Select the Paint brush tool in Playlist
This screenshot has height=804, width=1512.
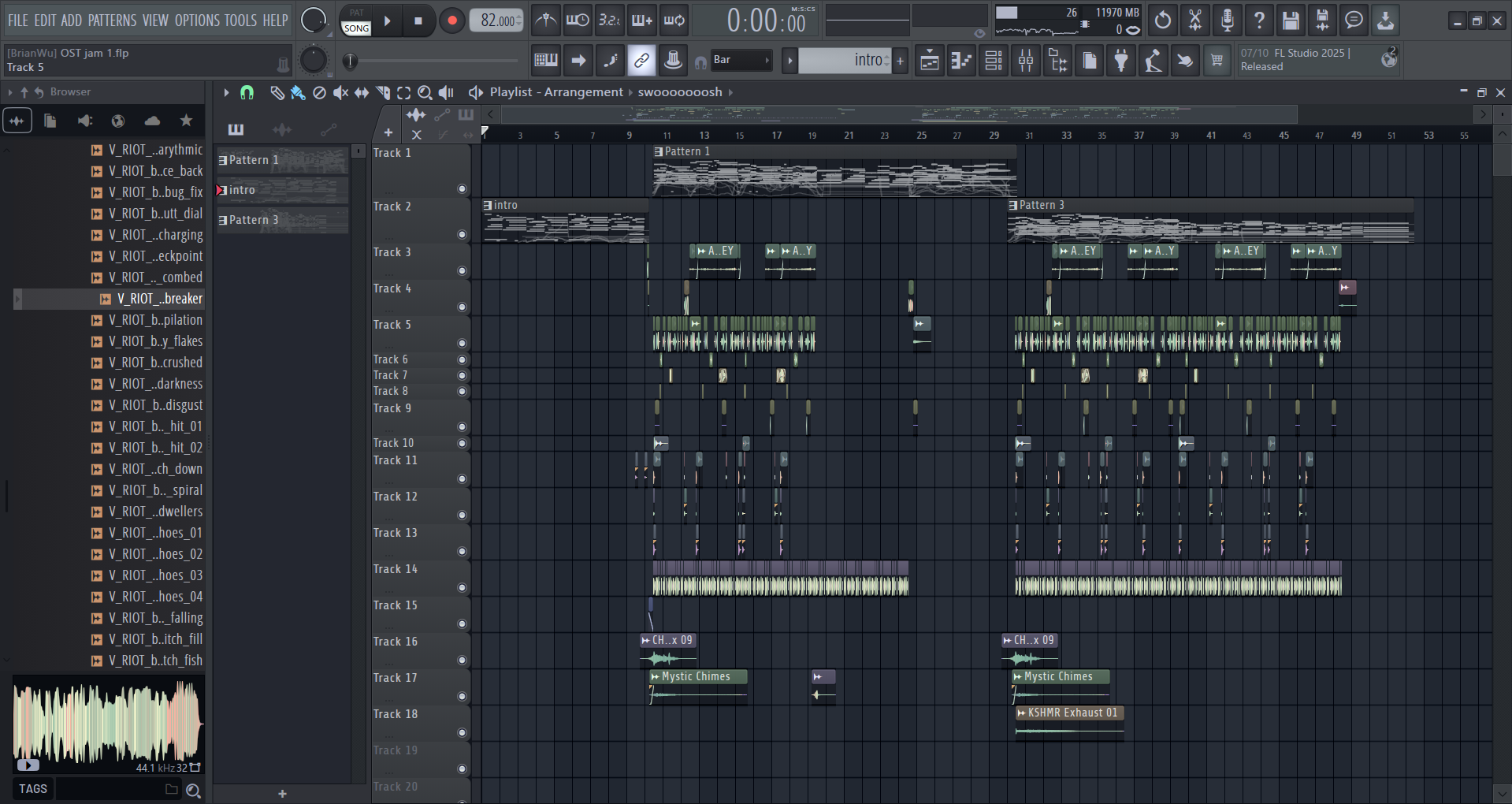pyautogui.click(x=297, y=93)
